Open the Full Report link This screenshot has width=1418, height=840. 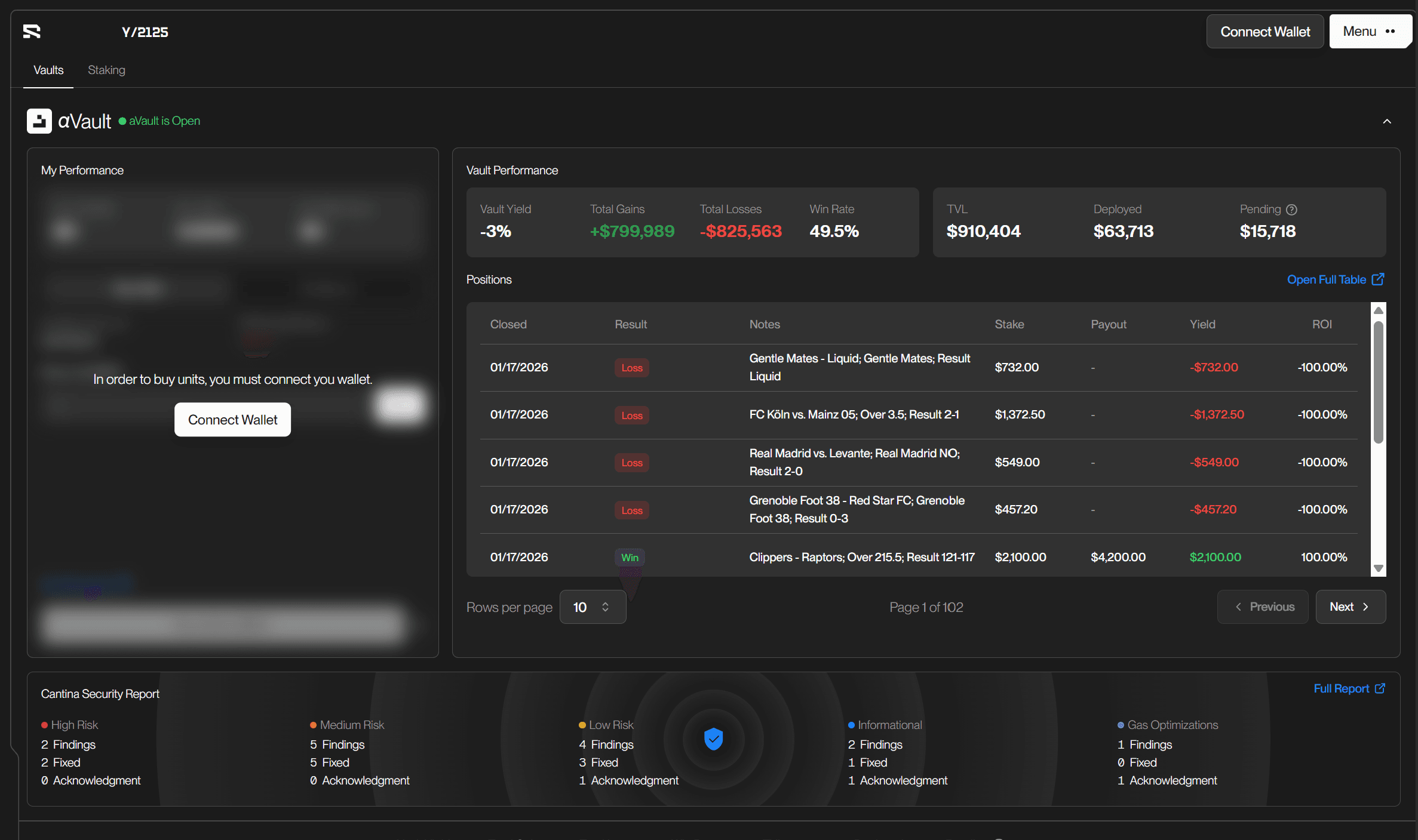tap(1341, 688)
